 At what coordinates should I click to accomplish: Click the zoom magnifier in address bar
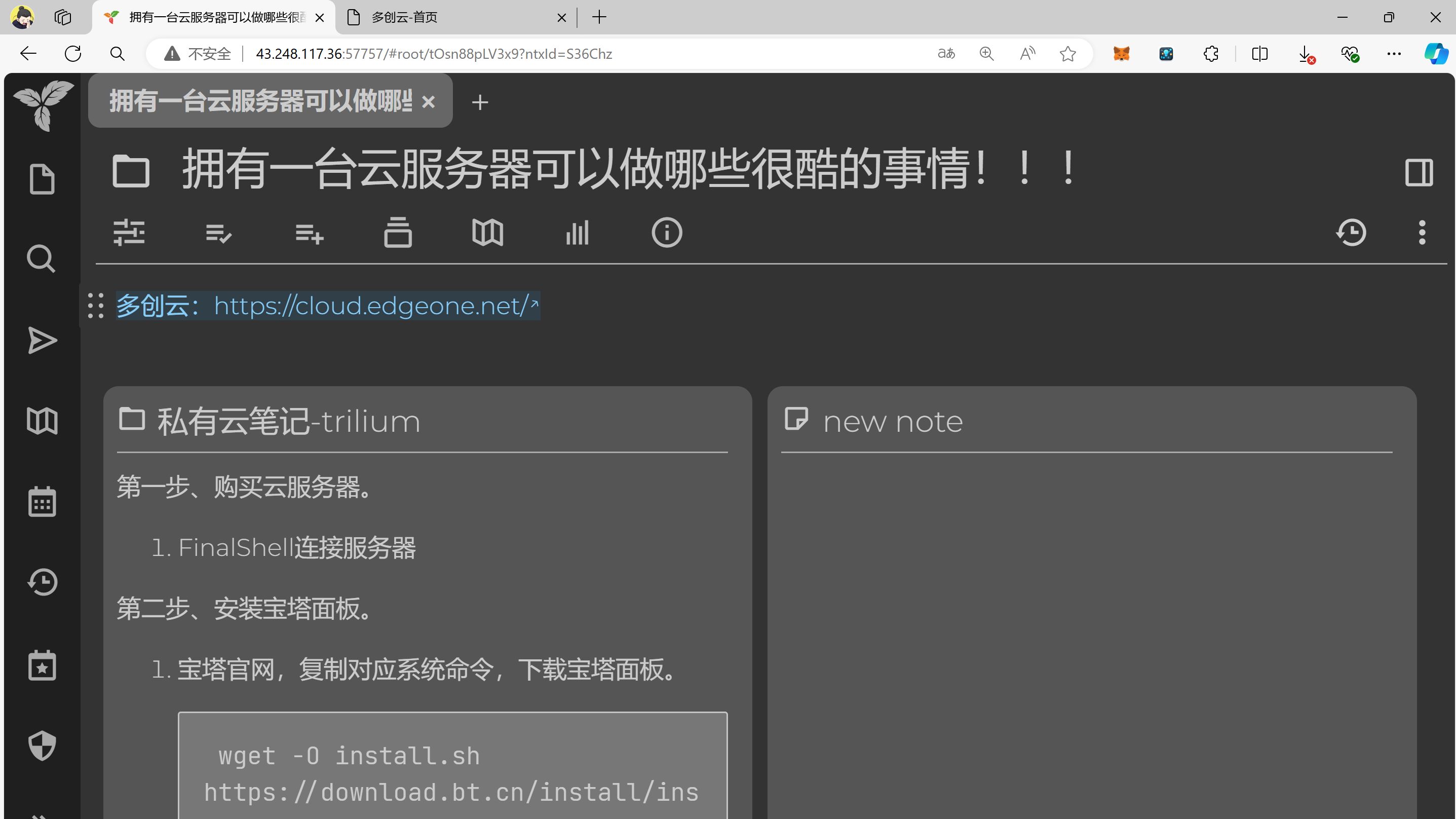[986, 54]
